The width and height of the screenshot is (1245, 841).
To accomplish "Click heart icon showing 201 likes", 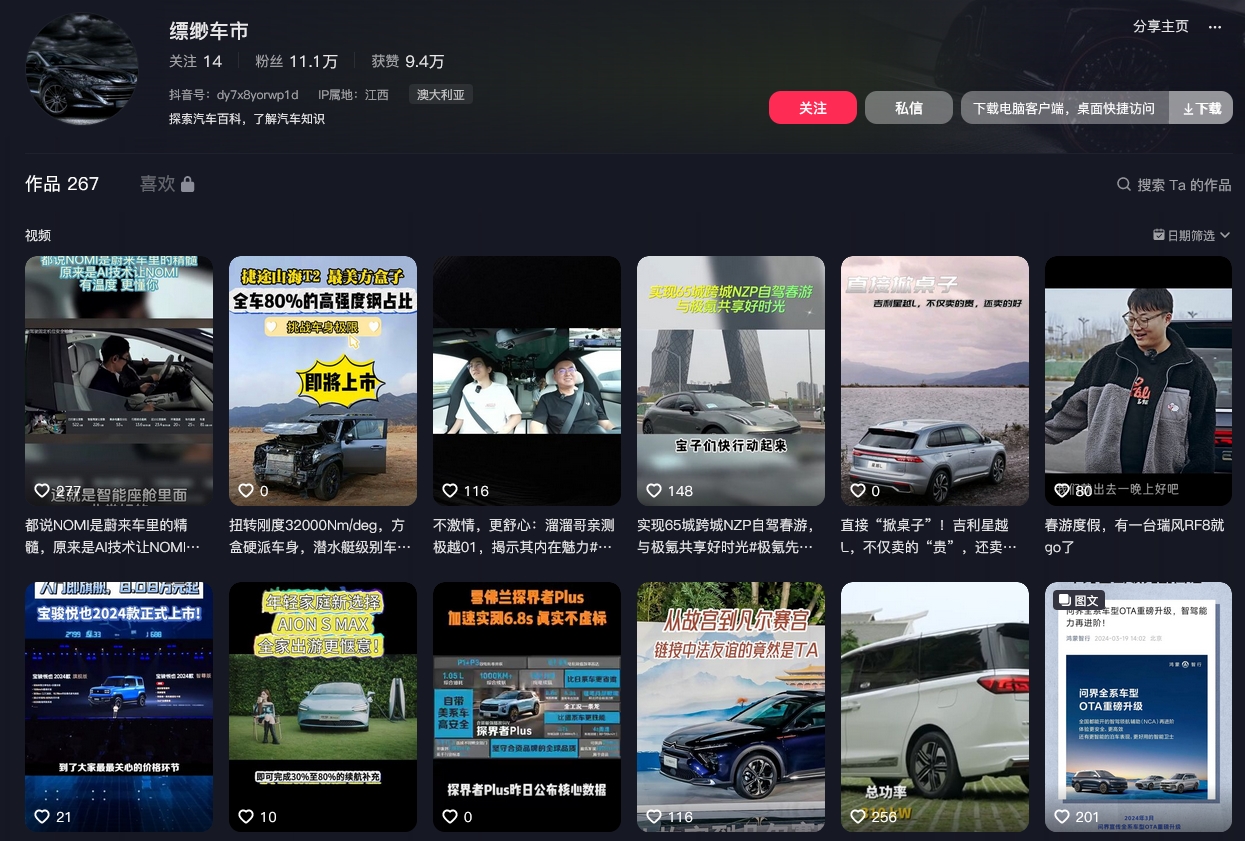I will [1062, 816].
